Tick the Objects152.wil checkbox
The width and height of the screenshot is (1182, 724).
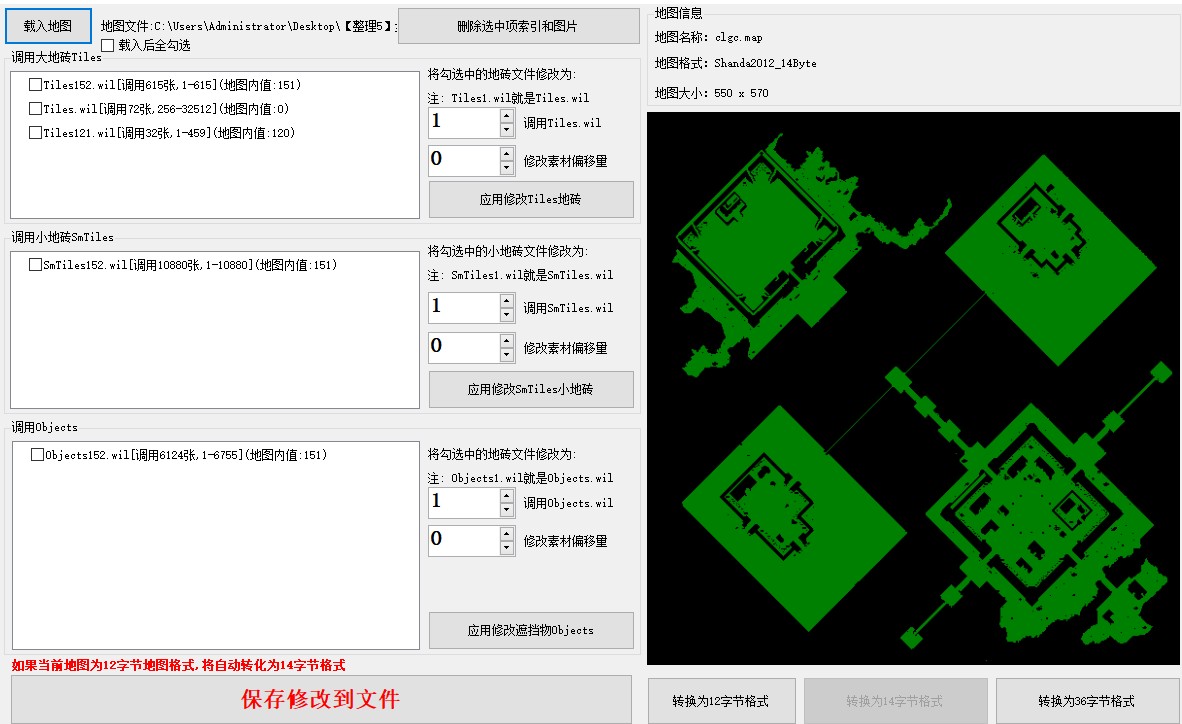[x=37, y=455]
